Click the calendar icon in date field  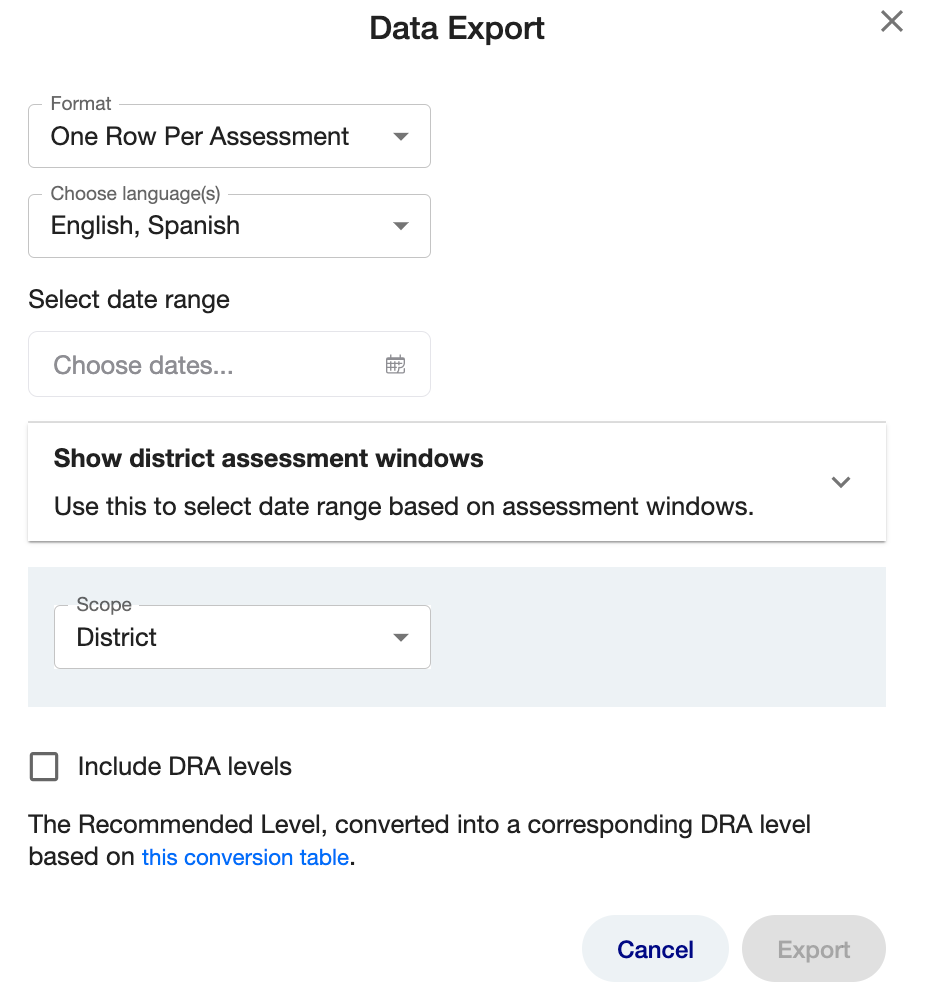[396, 365]
